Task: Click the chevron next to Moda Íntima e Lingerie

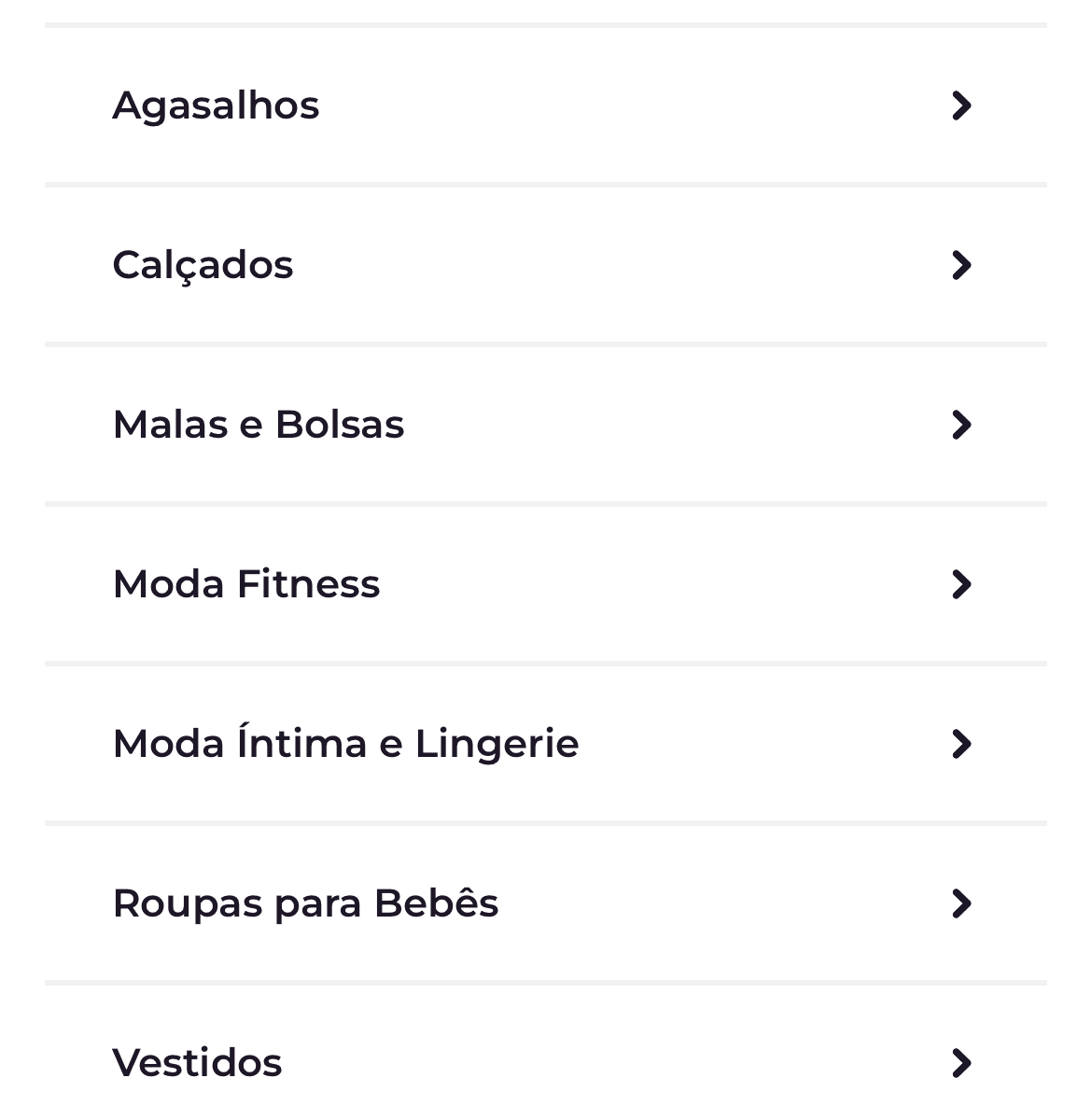Action: [x=961, y=744]
